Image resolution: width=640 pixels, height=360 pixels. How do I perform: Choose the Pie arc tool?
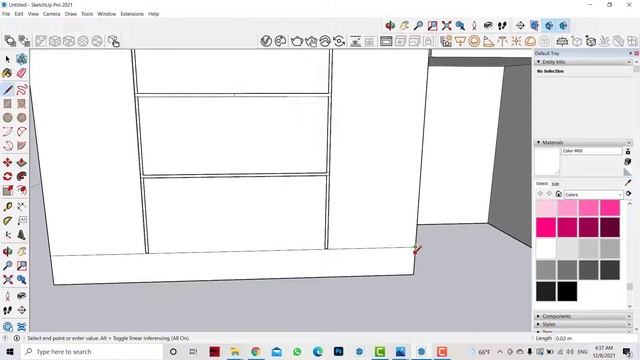click(x=22, y=146)
